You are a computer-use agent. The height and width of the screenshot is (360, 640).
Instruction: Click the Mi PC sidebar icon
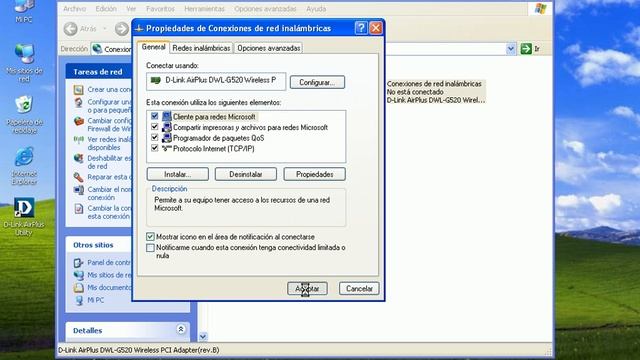pos(79,300)
